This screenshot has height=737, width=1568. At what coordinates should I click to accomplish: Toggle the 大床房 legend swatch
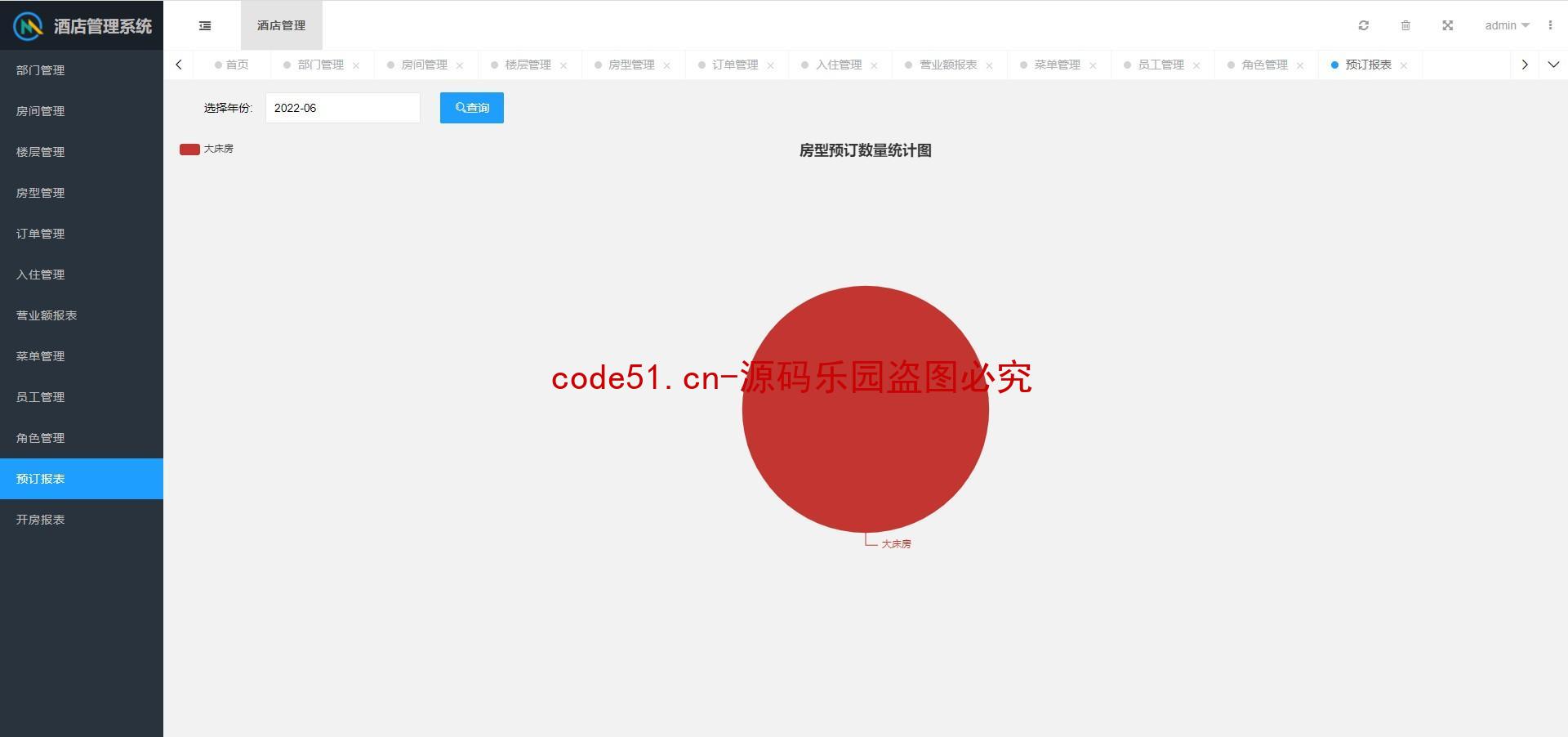click(189, 149)
